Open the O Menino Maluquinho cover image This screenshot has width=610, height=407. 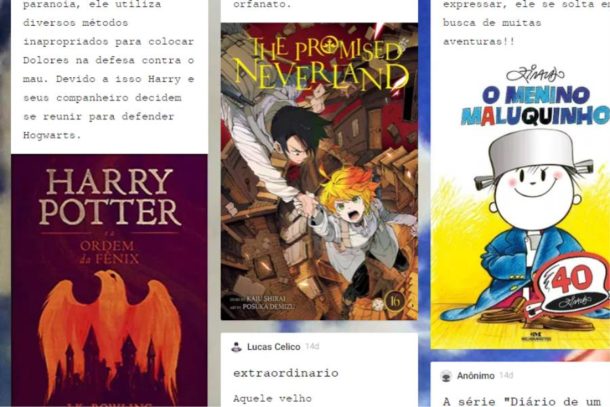[520, 204]
